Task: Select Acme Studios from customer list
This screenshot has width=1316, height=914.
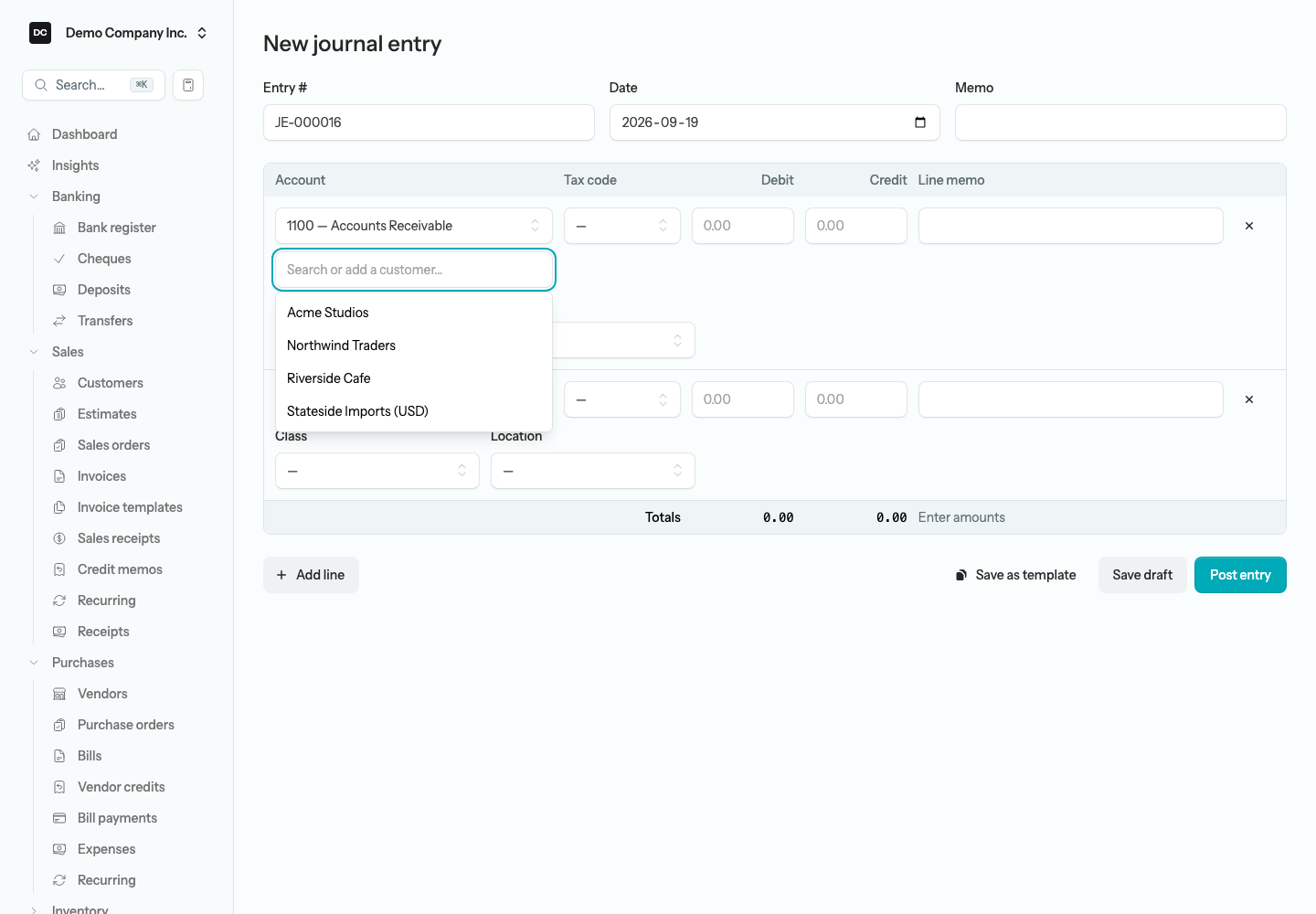Action: (414, 313)
